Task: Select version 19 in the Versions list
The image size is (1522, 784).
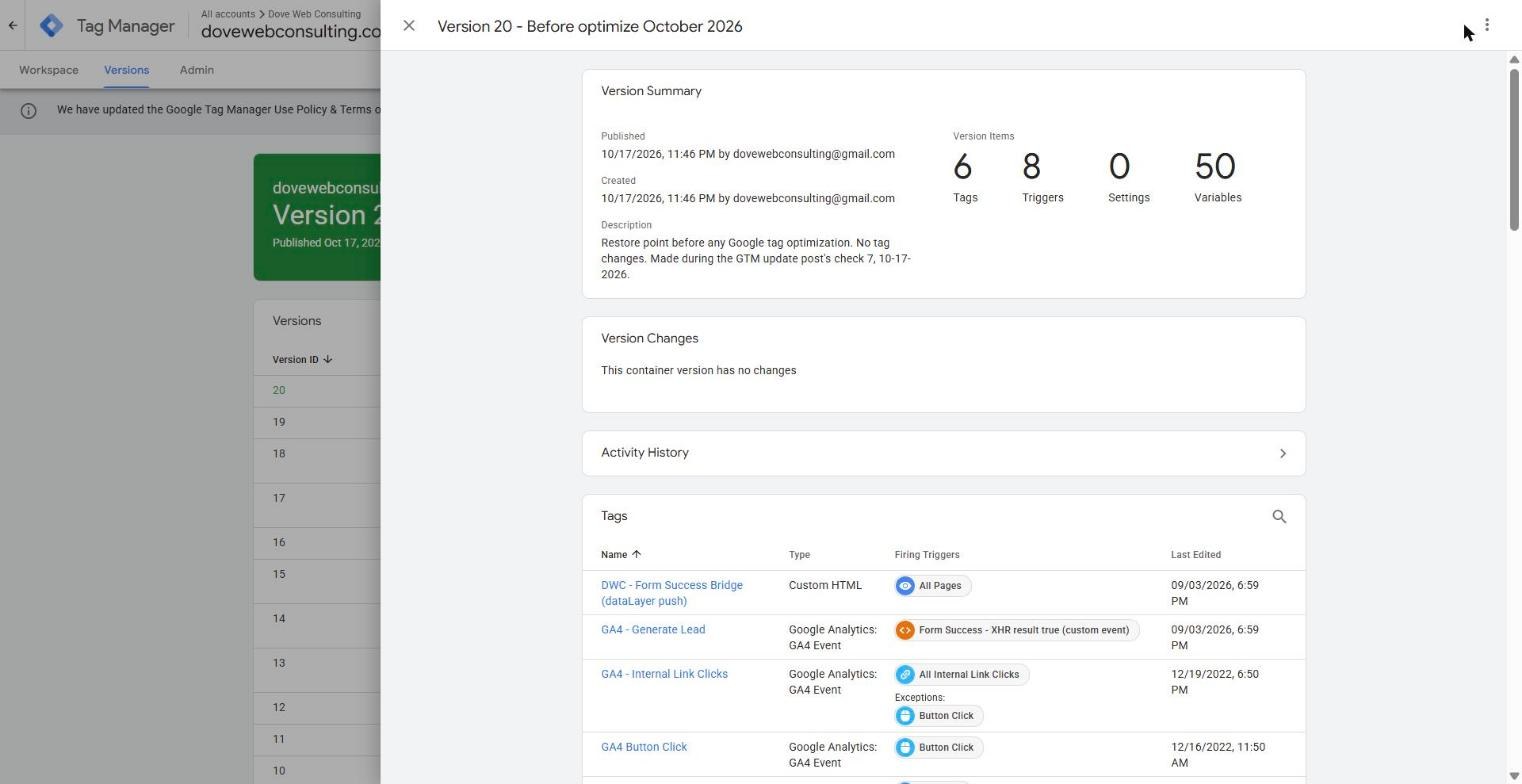Action: [279, 422]
